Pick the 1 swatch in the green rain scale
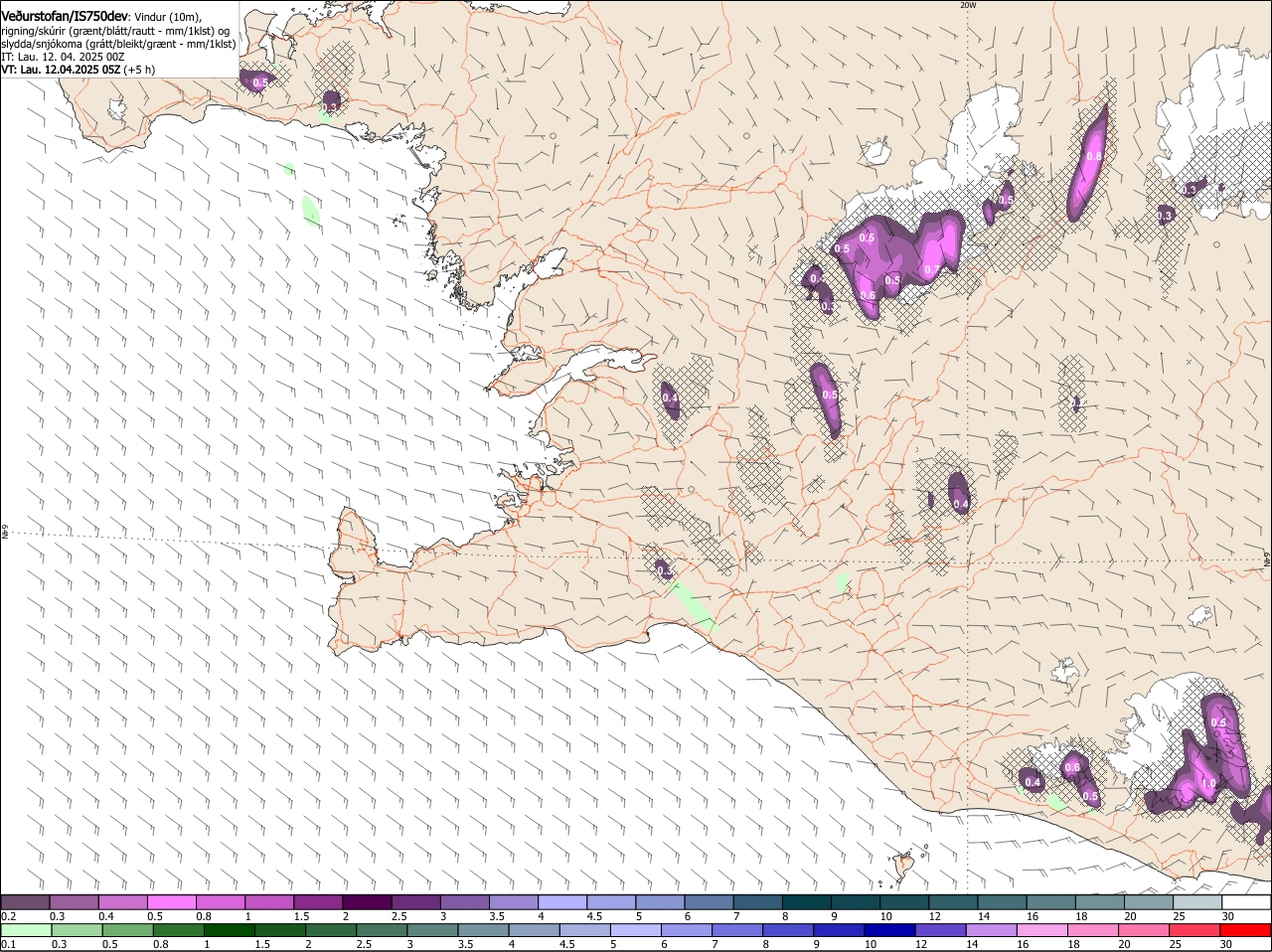This screenshot has width=1272, height=952. (229, 930)
